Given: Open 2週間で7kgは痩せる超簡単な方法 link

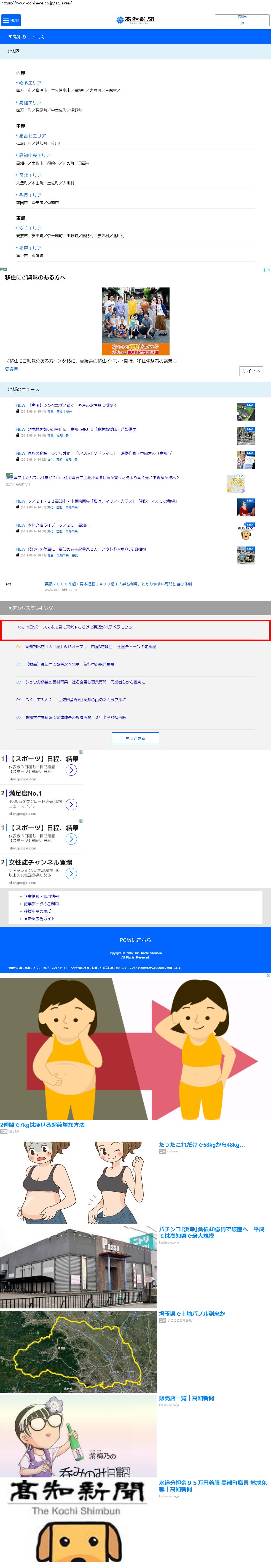Looking at the screenshot, I should click(x=42, y=1125).
